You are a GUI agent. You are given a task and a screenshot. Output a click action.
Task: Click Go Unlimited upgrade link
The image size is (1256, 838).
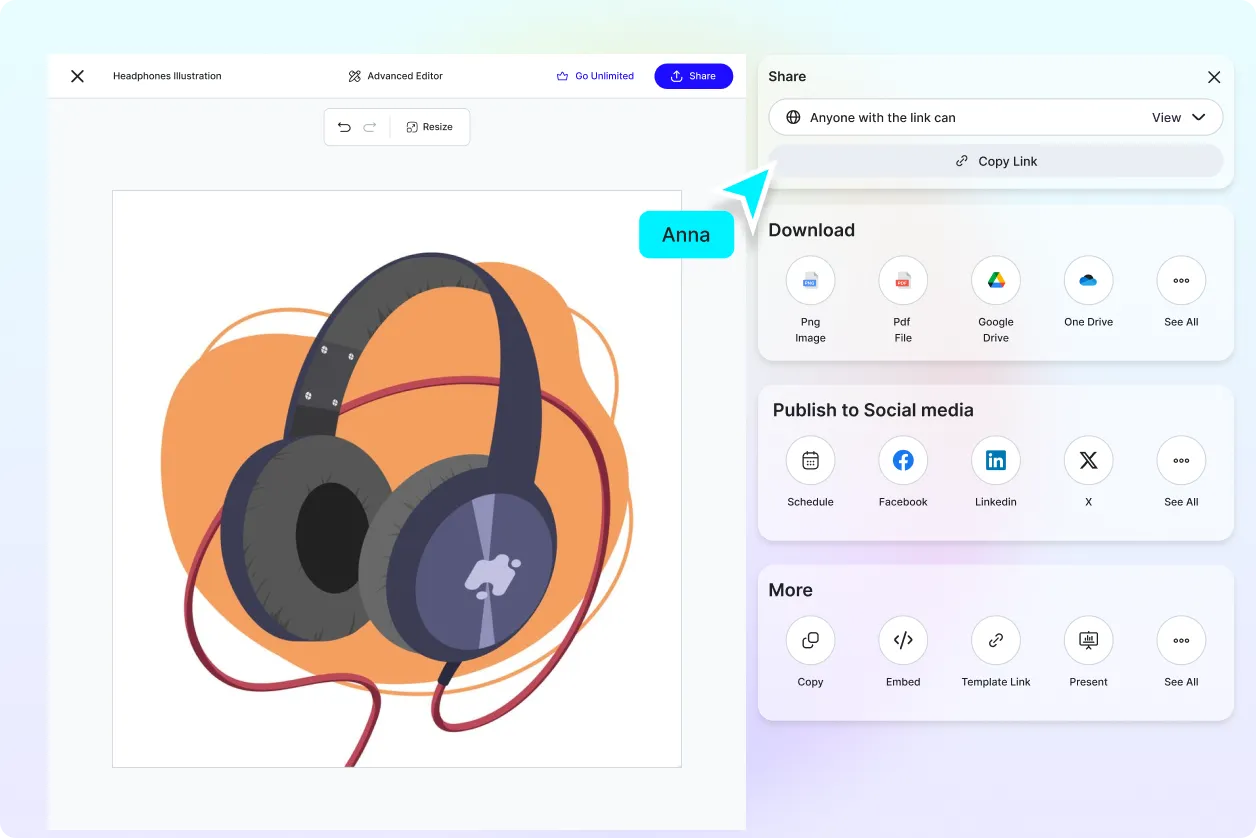coord(595,76)
